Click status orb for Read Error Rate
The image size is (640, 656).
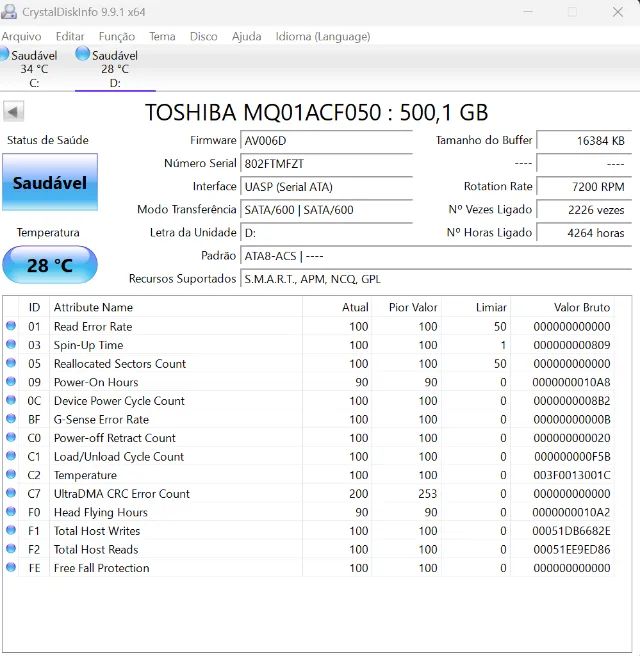(x=11, y=325)
